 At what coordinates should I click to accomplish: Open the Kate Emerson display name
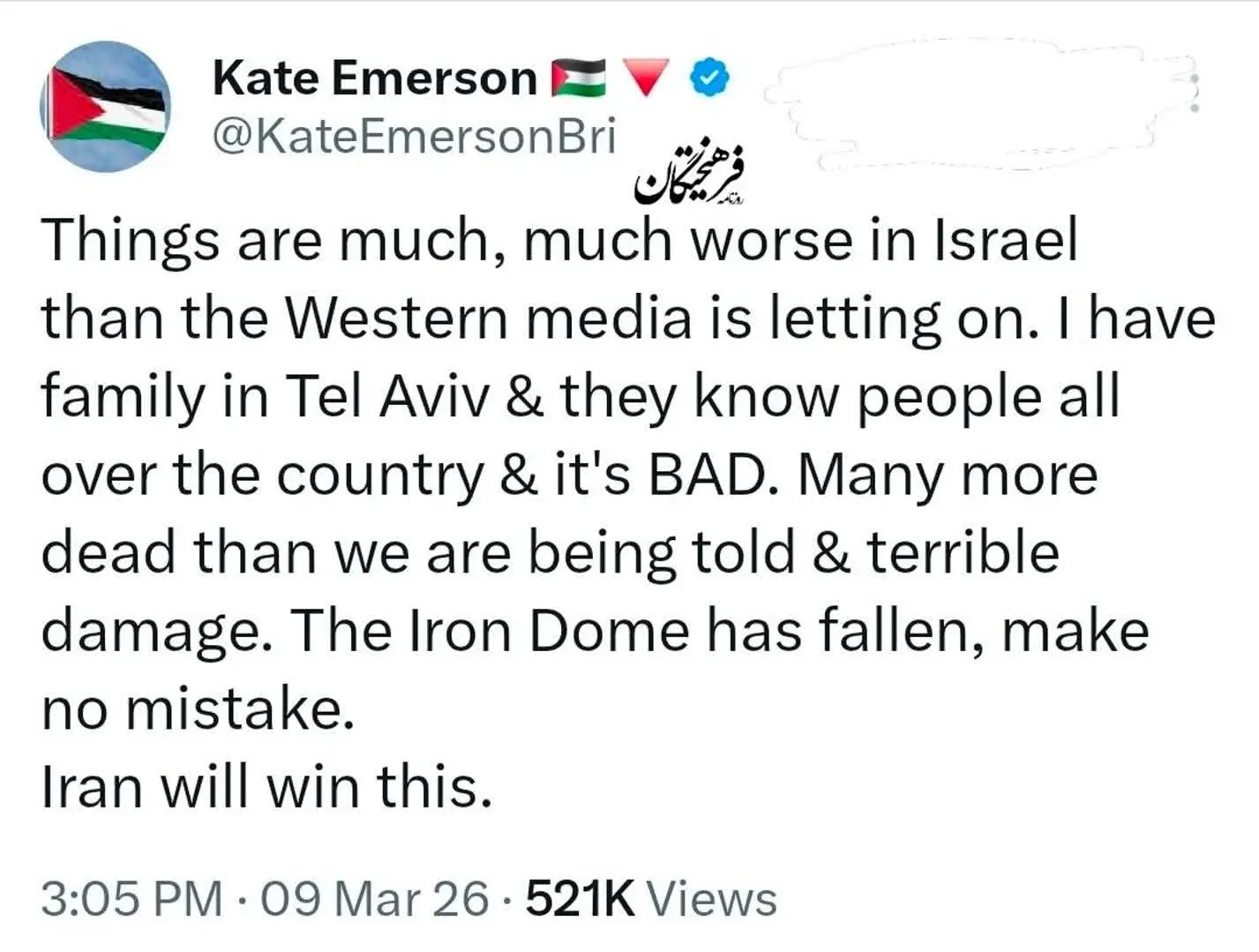375,79
